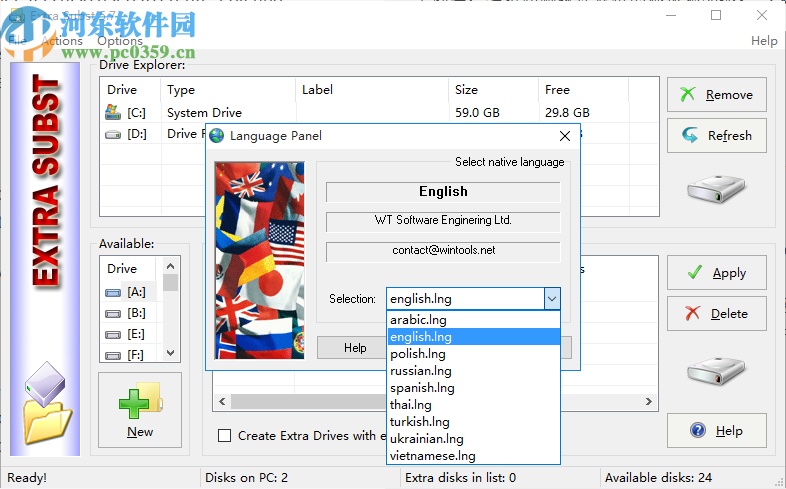Click Available disks: 24 status entry
Viewport: 786px width, 489px height.
[658, 477]
